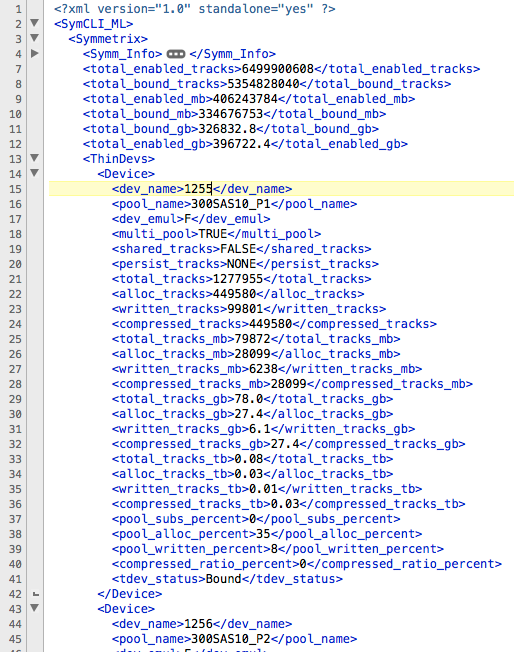Click dev_name value 1256 on line 44
This screenshot has height=652, width=514.
198,623
